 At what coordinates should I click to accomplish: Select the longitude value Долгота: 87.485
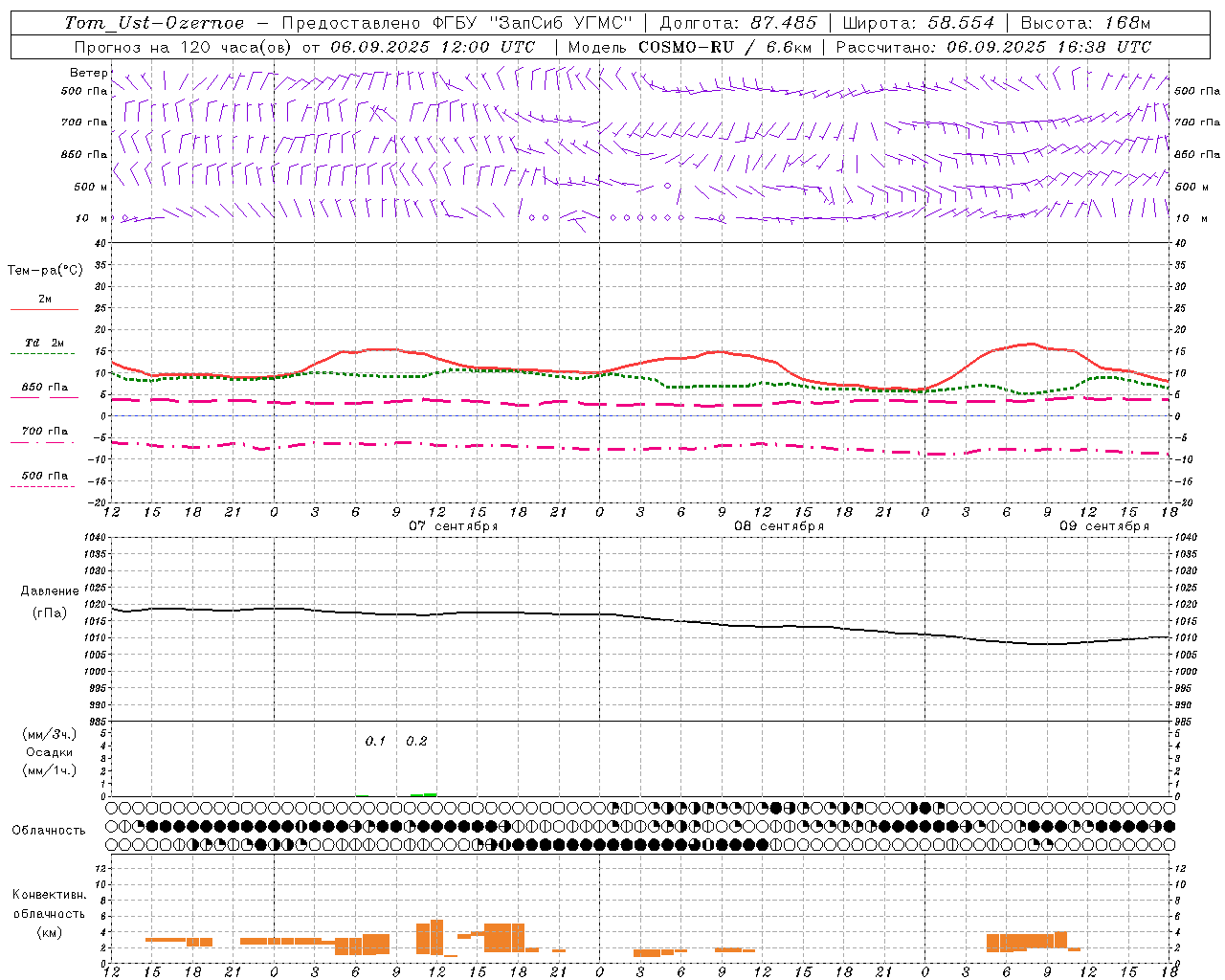[x=739, y=23]
